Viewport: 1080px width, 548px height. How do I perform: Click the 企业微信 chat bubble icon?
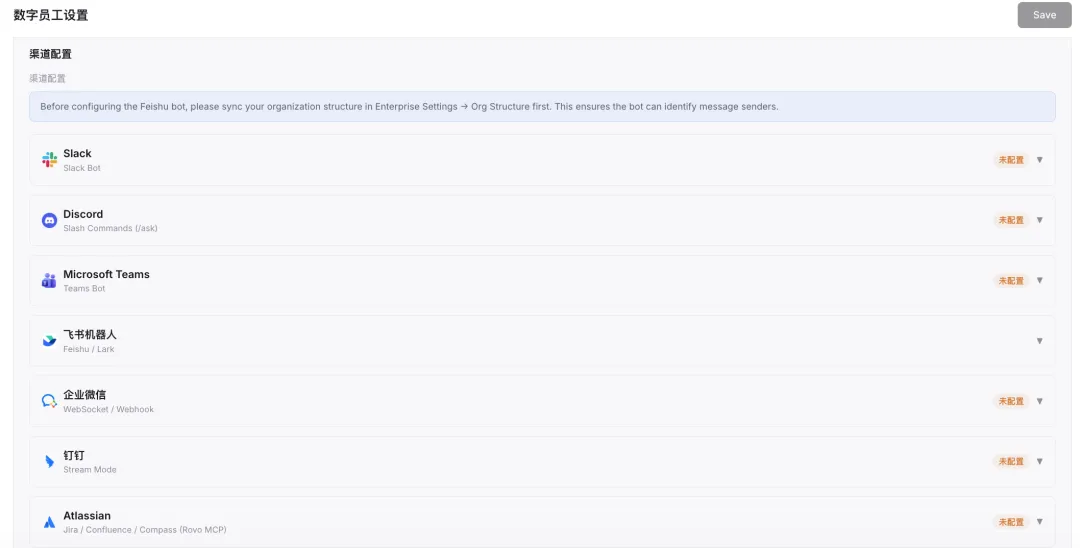click(x=50, y=401)
